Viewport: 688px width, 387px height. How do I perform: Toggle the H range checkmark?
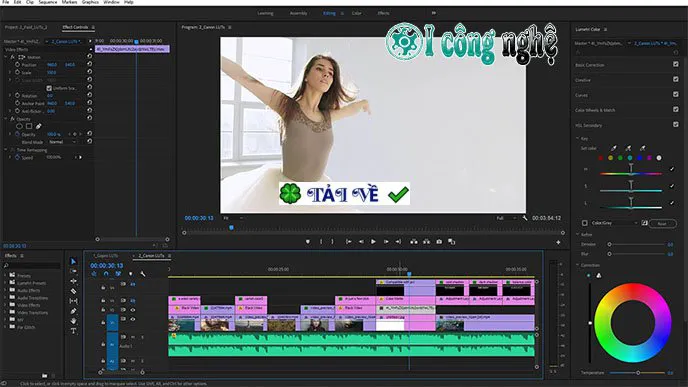pyautogui.click(x=672, y=169)
